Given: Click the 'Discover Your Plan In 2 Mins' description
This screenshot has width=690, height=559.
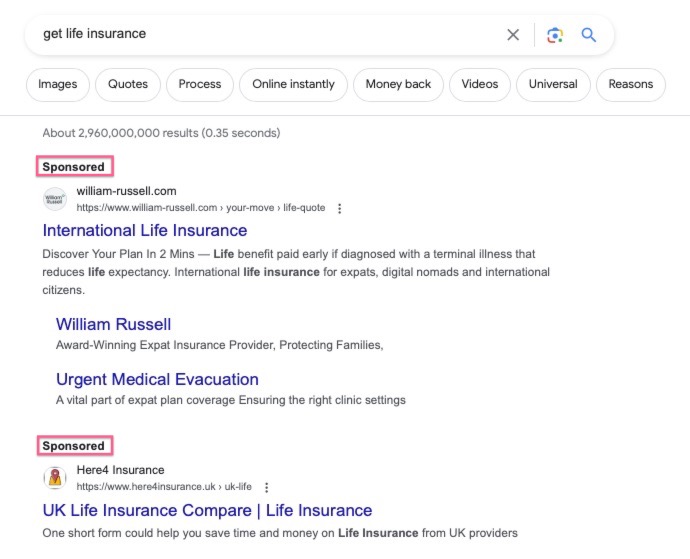Looking at the screenshot, I should click(x=296, y=272).
